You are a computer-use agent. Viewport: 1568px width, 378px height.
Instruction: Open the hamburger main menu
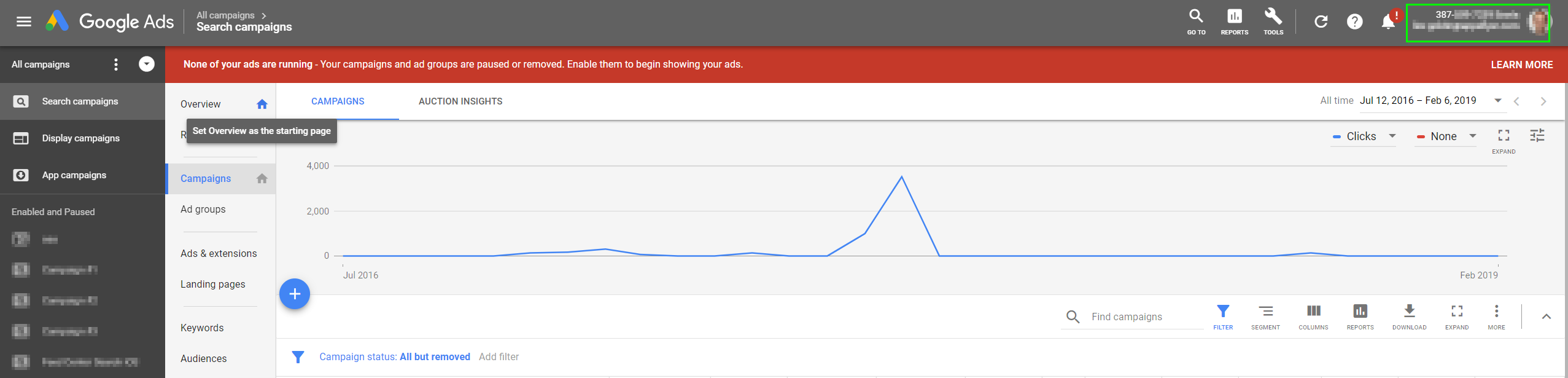pos(24,22)
